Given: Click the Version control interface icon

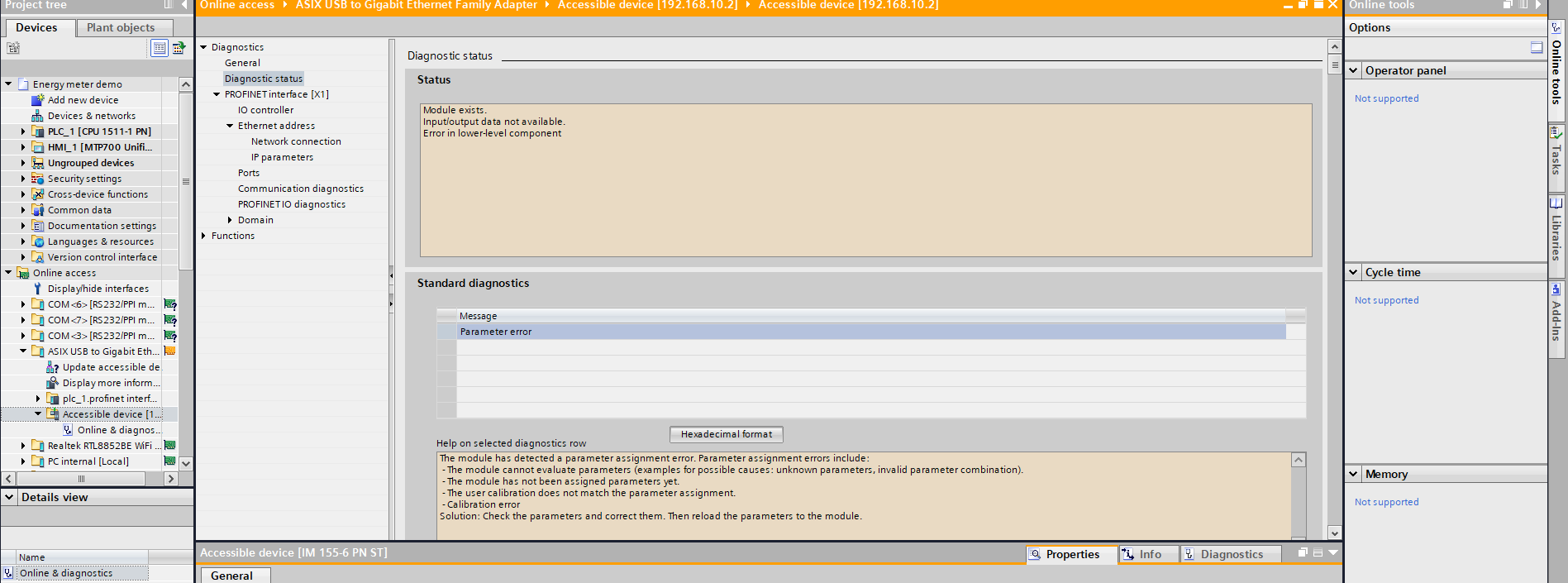Looking at the screenshot, I should click(37, 257).
